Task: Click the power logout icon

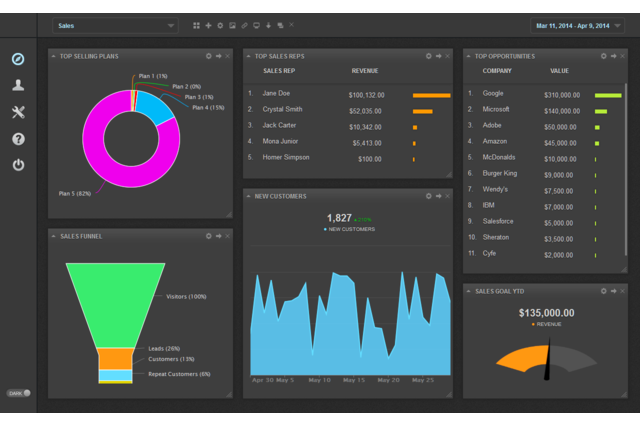Action: (x=18, y=165)
